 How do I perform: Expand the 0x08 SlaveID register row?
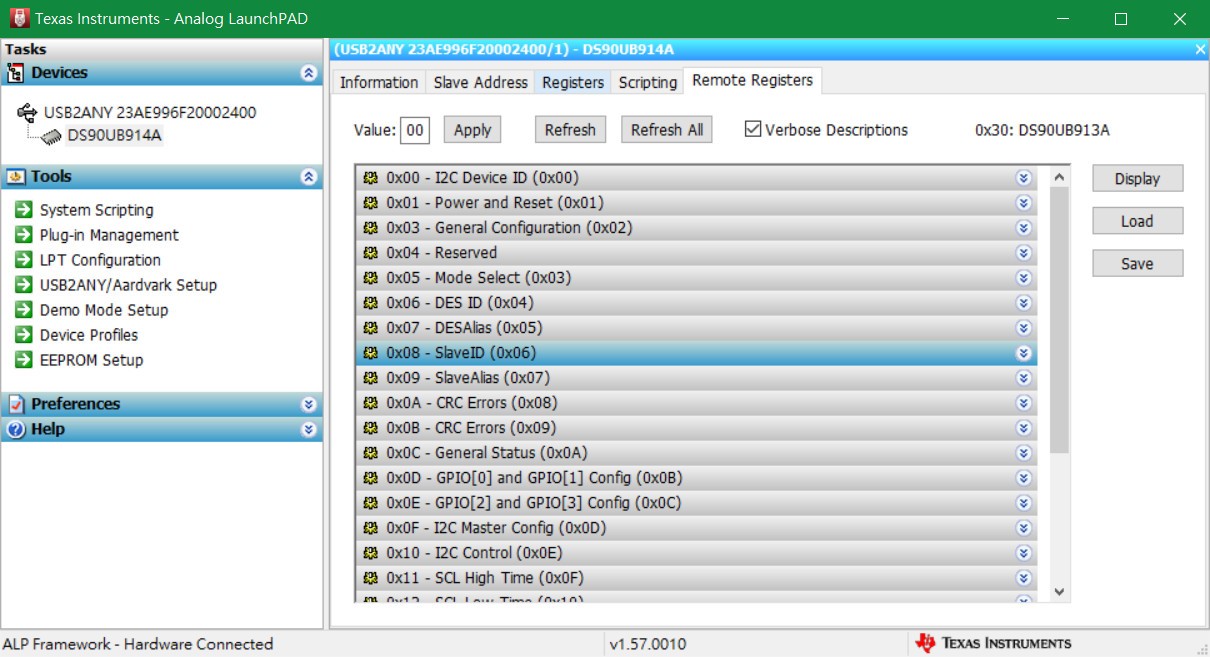(1023, 353)
